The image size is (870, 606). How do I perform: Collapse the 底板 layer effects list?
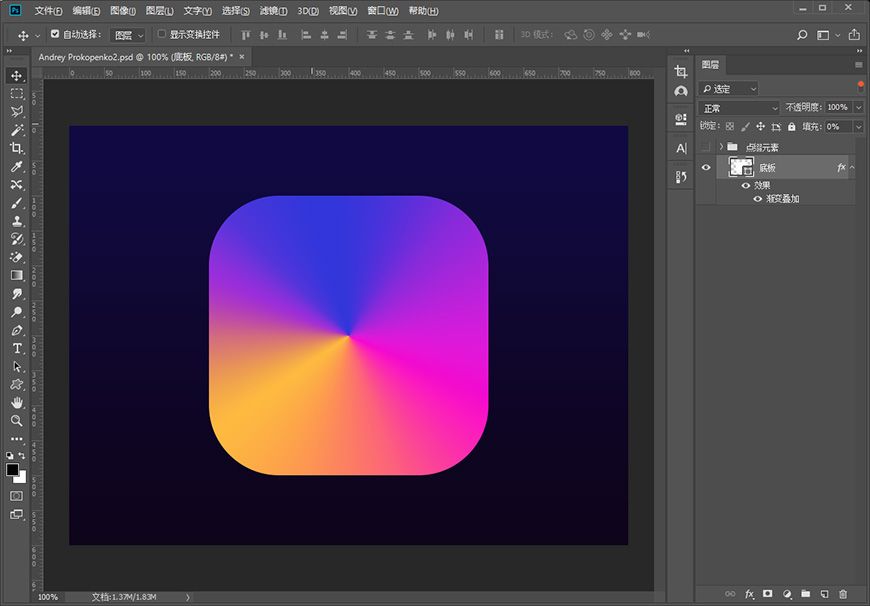click(852, 168)
